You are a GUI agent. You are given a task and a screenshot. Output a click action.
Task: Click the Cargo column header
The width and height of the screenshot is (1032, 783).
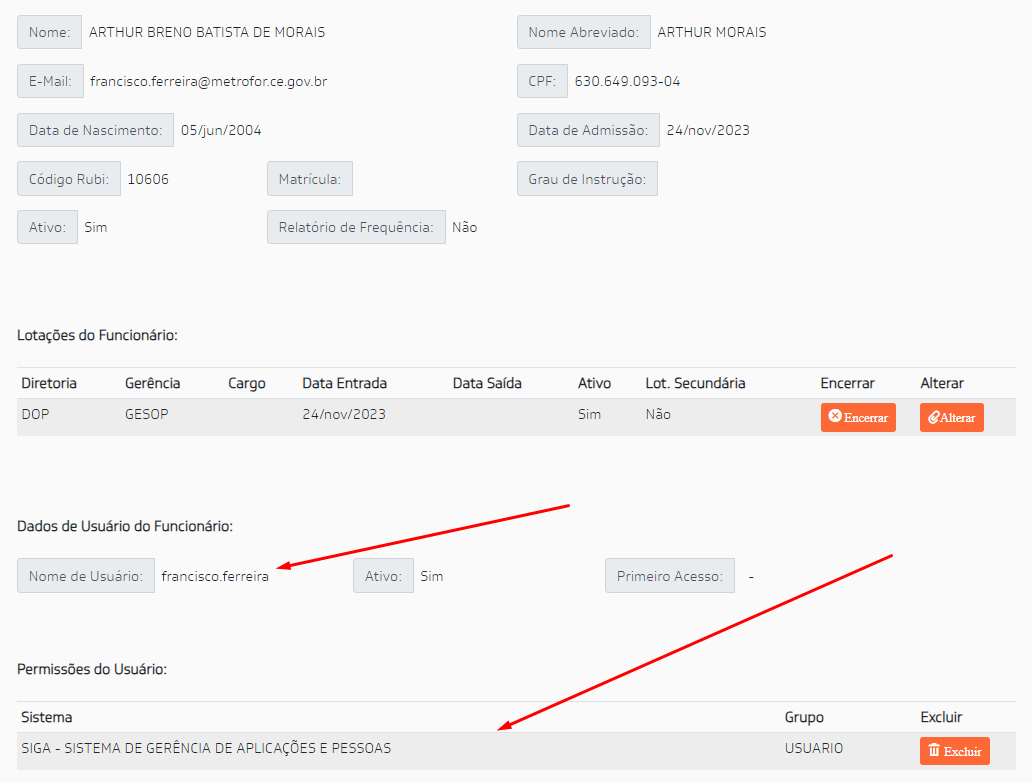[247, 383]
